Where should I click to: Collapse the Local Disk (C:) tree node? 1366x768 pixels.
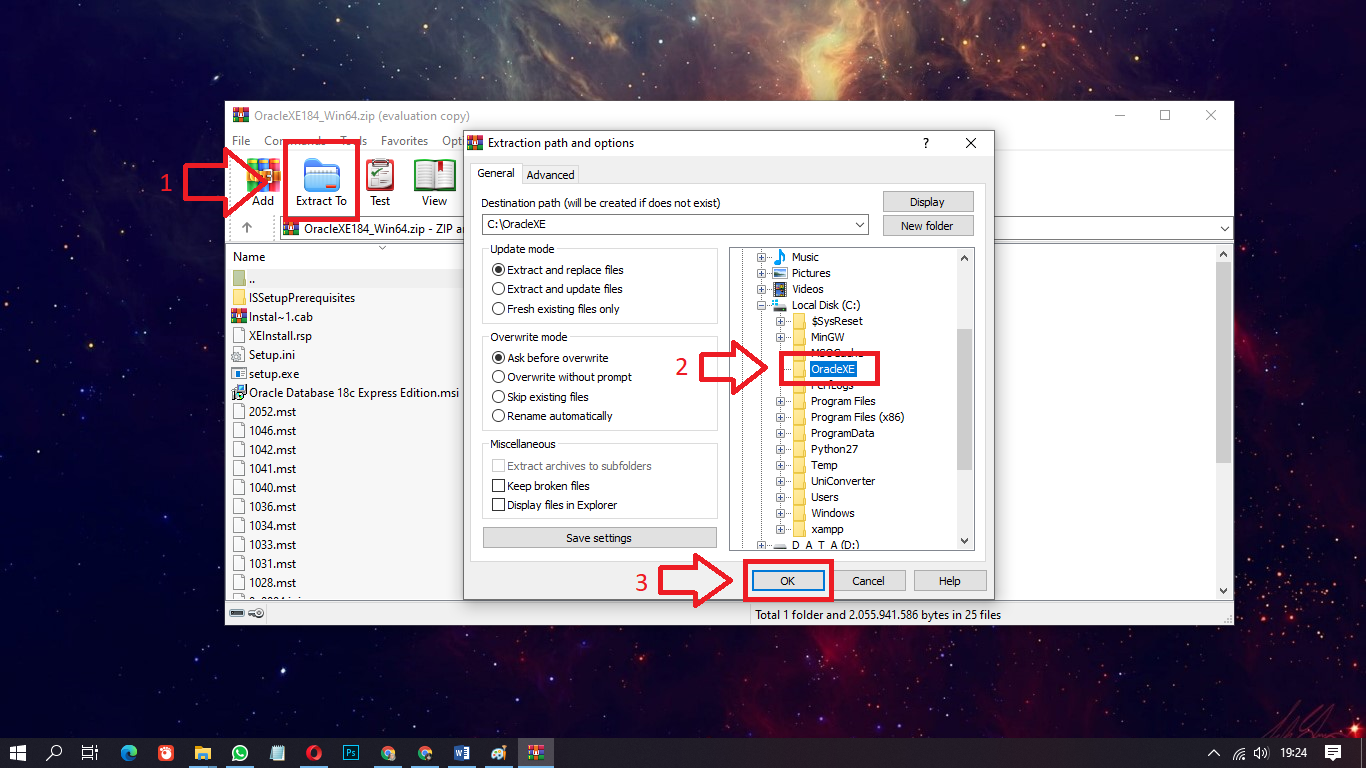(762, 305)
